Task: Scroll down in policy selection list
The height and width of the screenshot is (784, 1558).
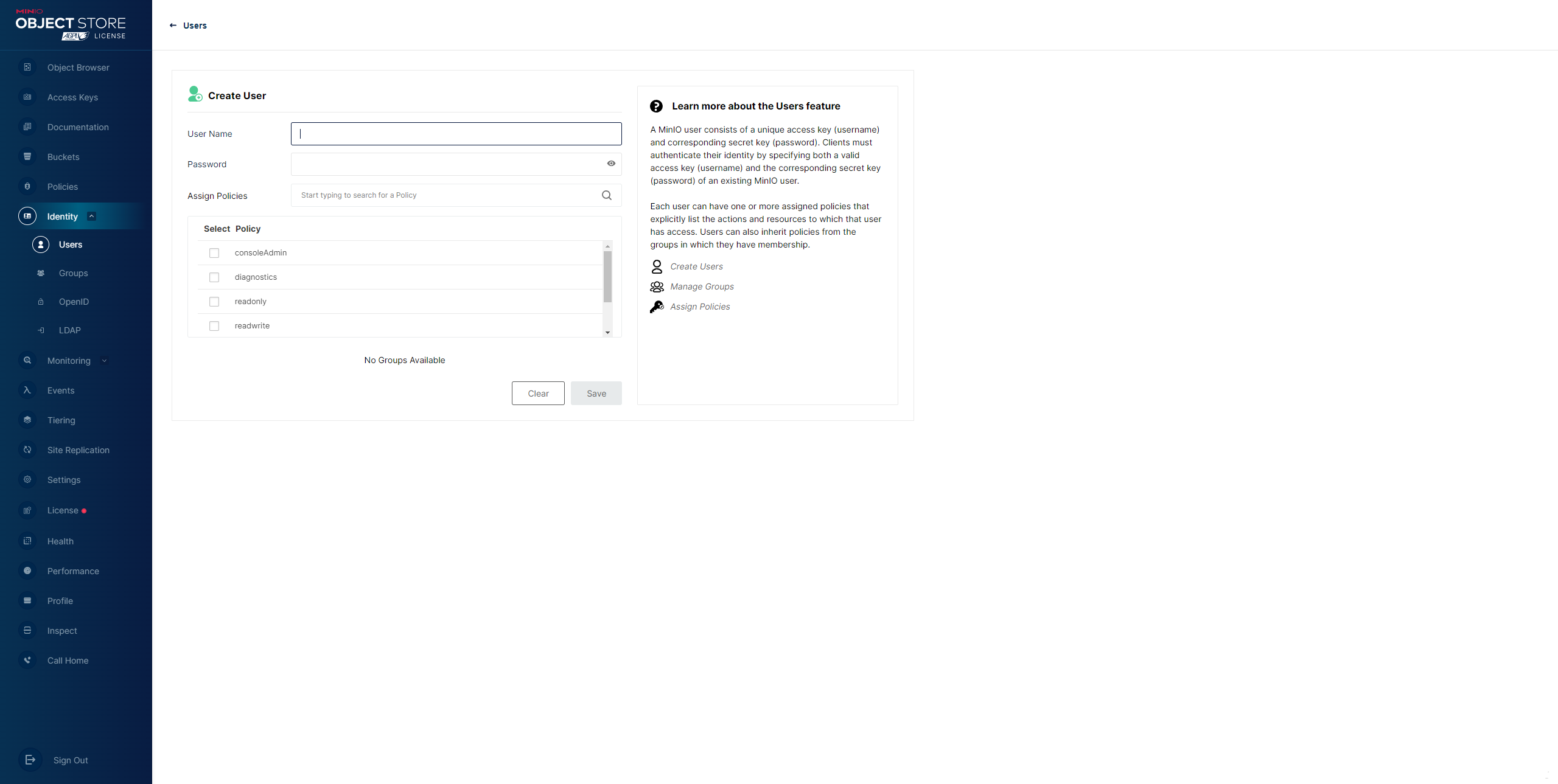Action: click(608, 332)
